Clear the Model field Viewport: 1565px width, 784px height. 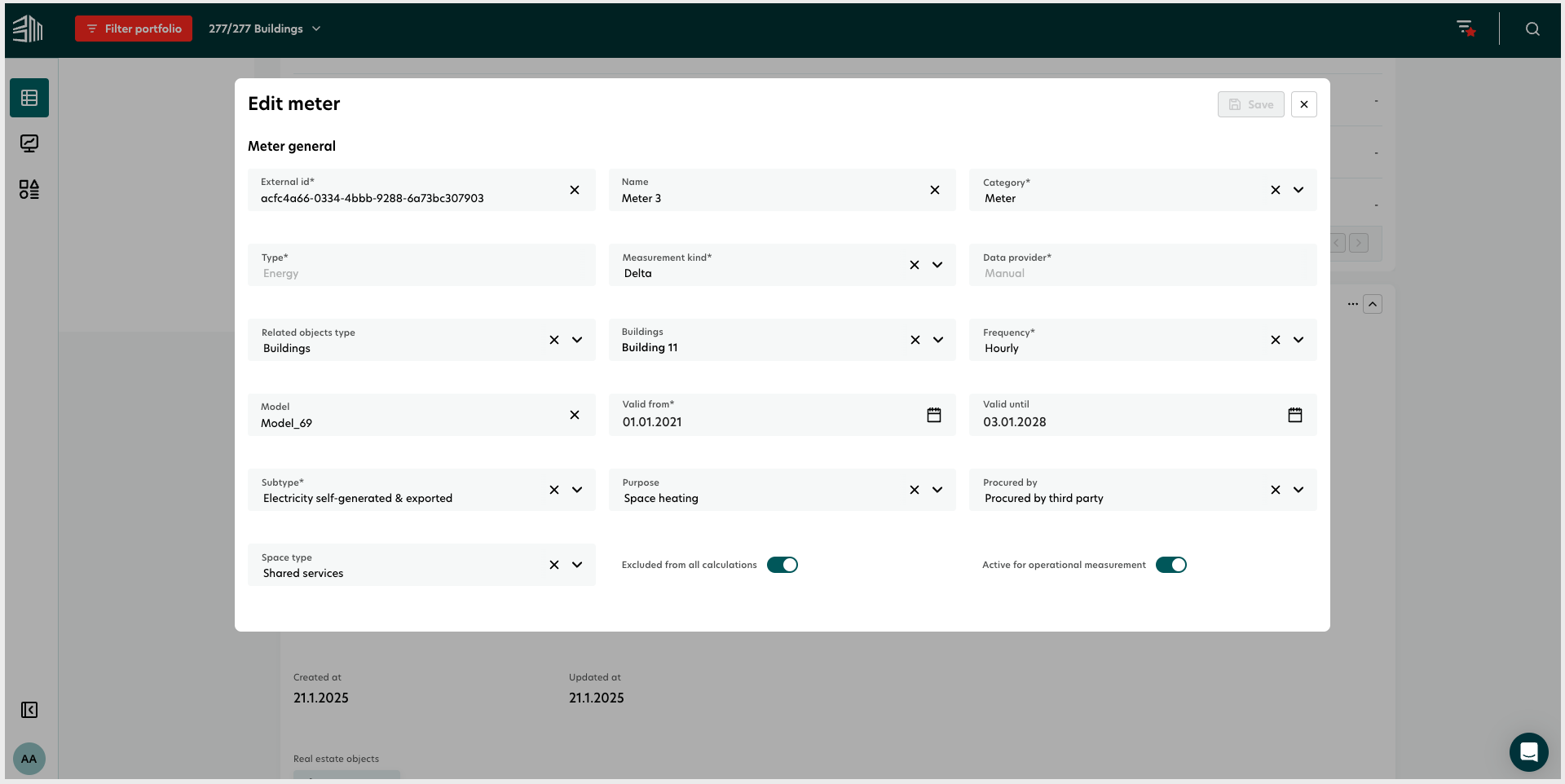[x=575, y=415]
